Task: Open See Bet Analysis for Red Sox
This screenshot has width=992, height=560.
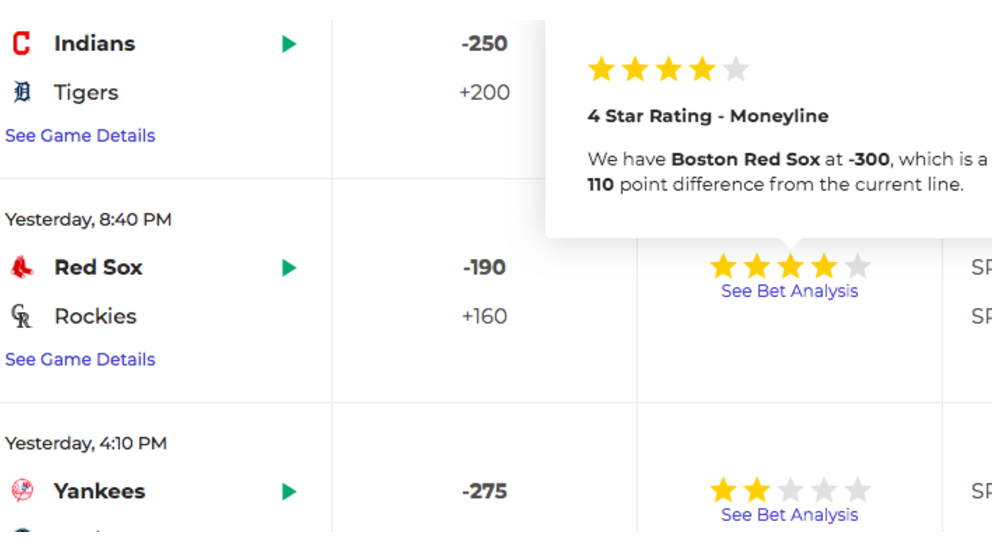Action: [x=790, y=291]
